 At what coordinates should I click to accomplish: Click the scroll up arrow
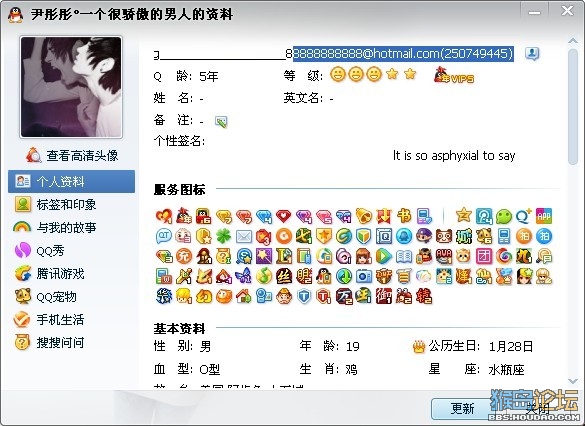(573, 41)
